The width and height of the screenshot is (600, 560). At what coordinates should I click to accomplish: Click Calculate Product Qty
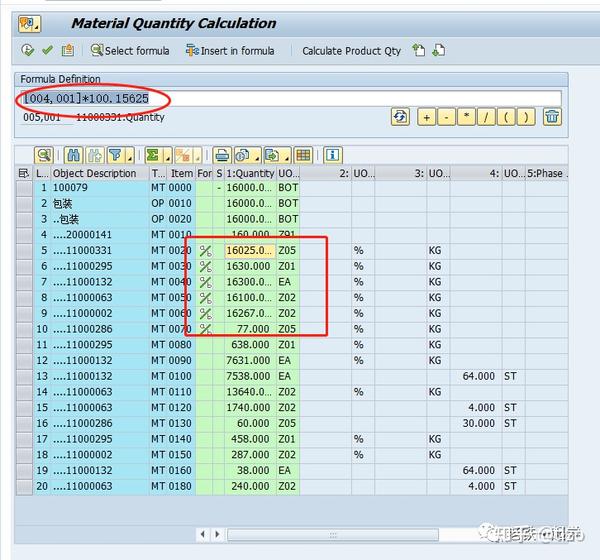pos(351,51)
